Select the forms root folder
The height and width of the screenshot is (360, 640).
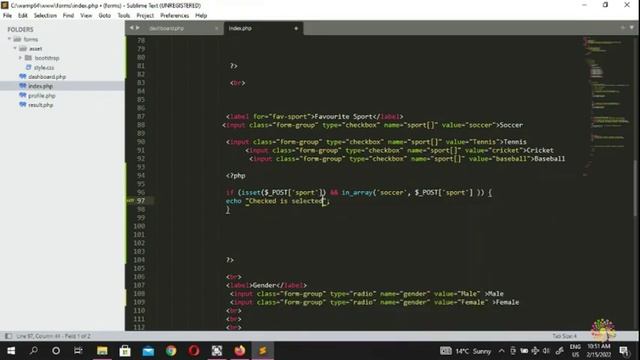pos(31,39)
